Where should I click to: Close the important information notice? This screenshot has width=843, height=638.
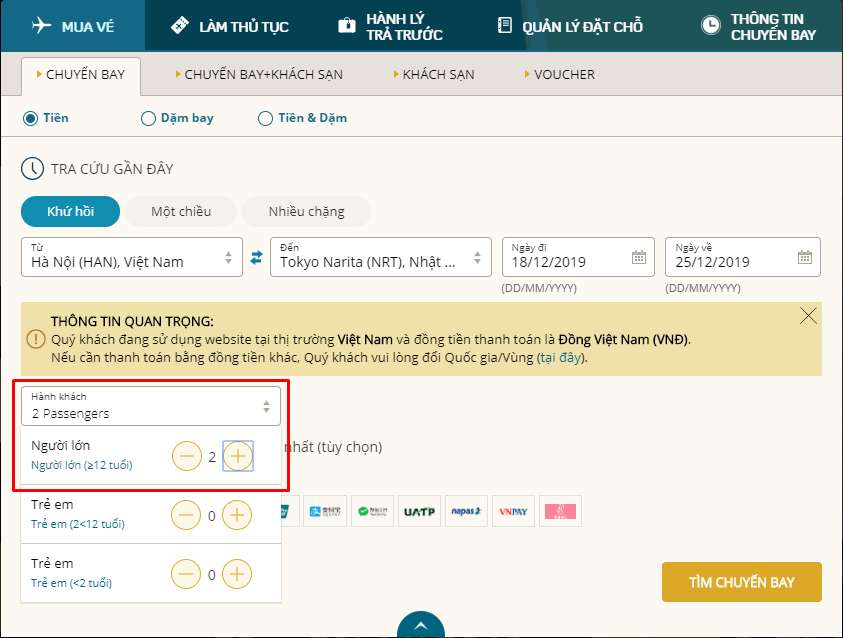point(808,316)
